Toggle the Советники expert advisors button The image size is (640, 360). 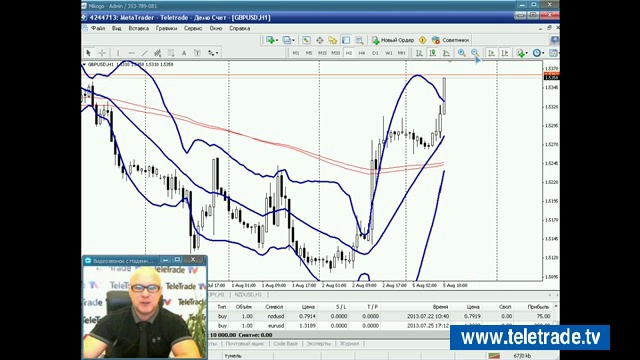451,40
